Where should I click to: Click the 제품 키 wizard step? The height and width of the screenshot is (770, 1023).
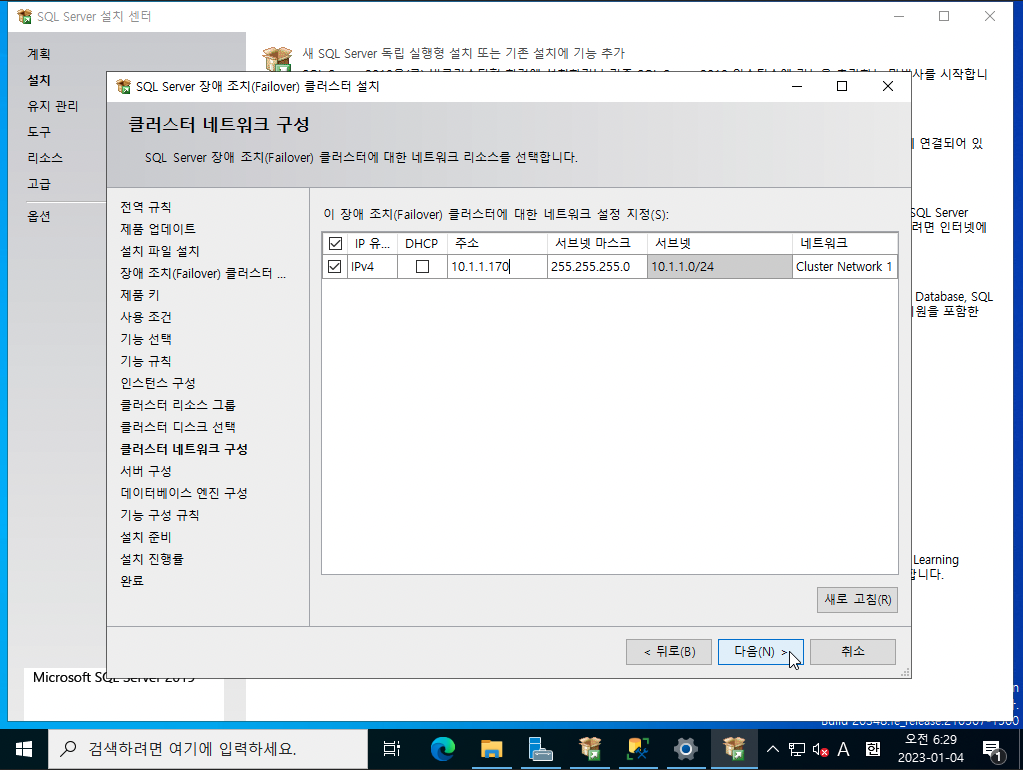140,295
